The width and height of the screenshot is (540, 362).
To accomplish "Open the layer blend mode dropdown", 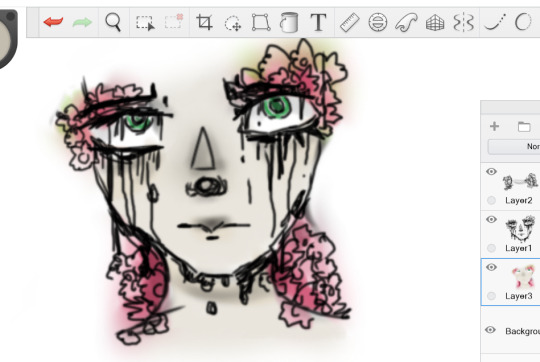I will pyautogui.click(x=514, y=147).
